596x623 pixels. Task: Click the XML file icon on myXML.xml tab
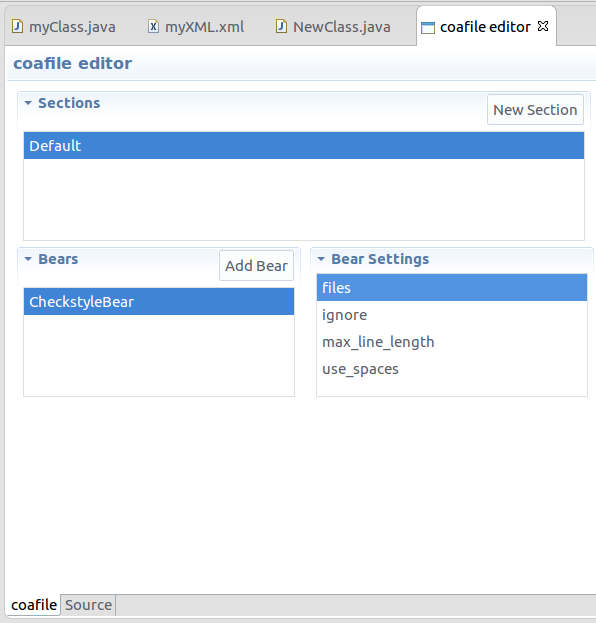[153, 26]
